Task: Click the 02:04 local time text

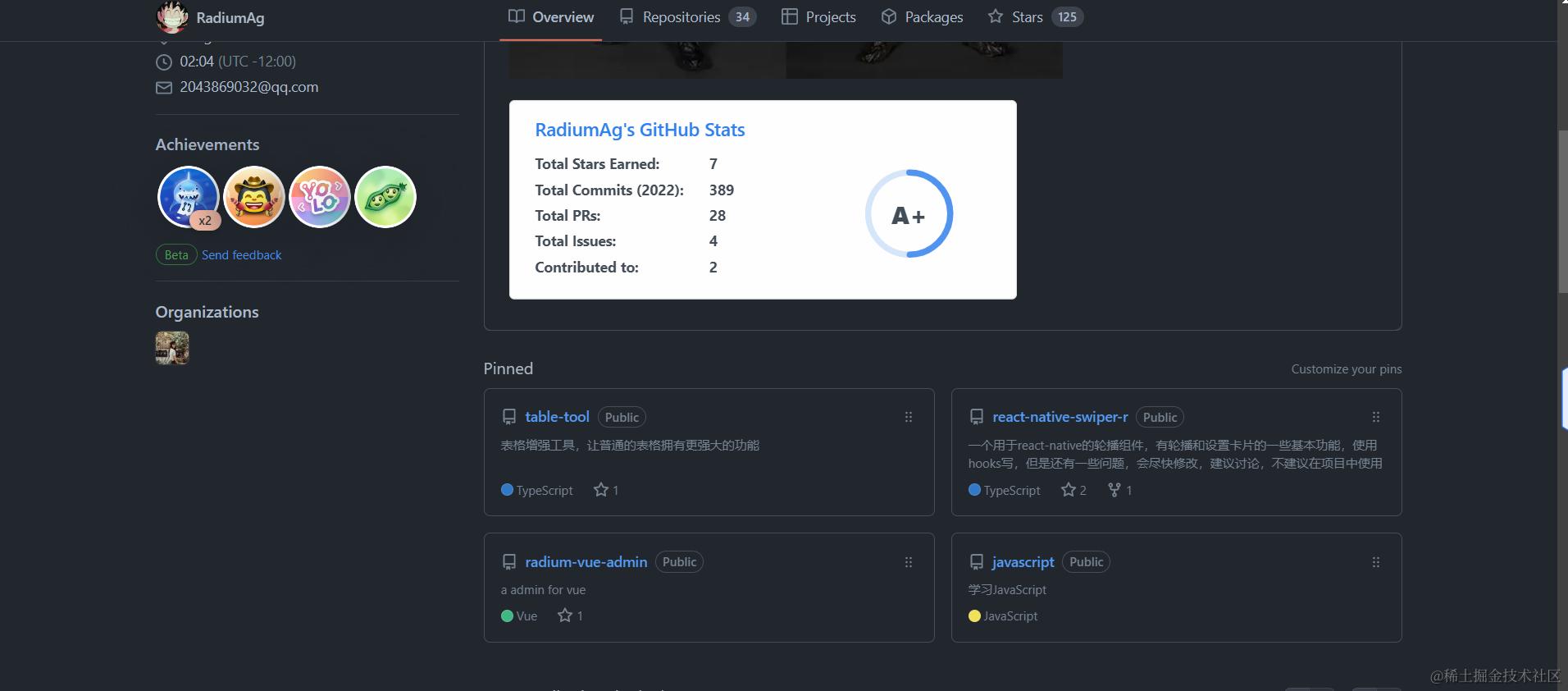Action: click(197, 62)
